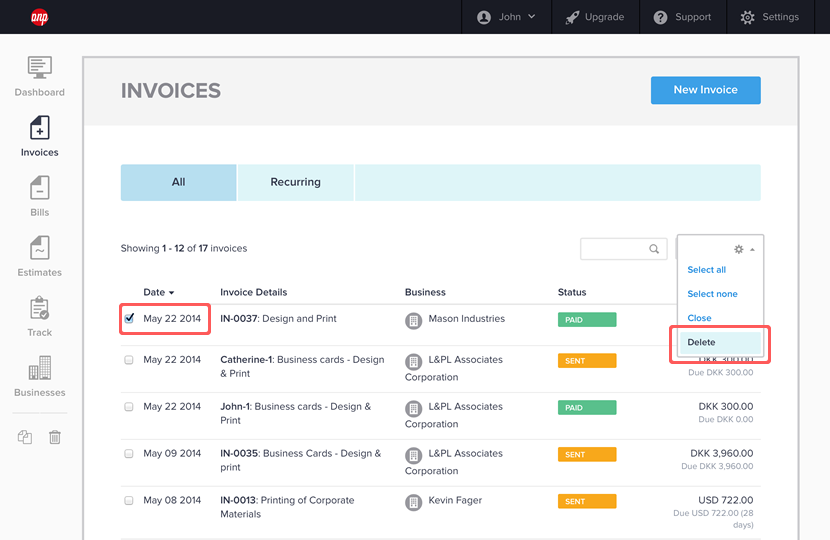This screenshot has height=540, width=830.
Task: Click the copy documents icon in sidebar
Action: [25, 437]
